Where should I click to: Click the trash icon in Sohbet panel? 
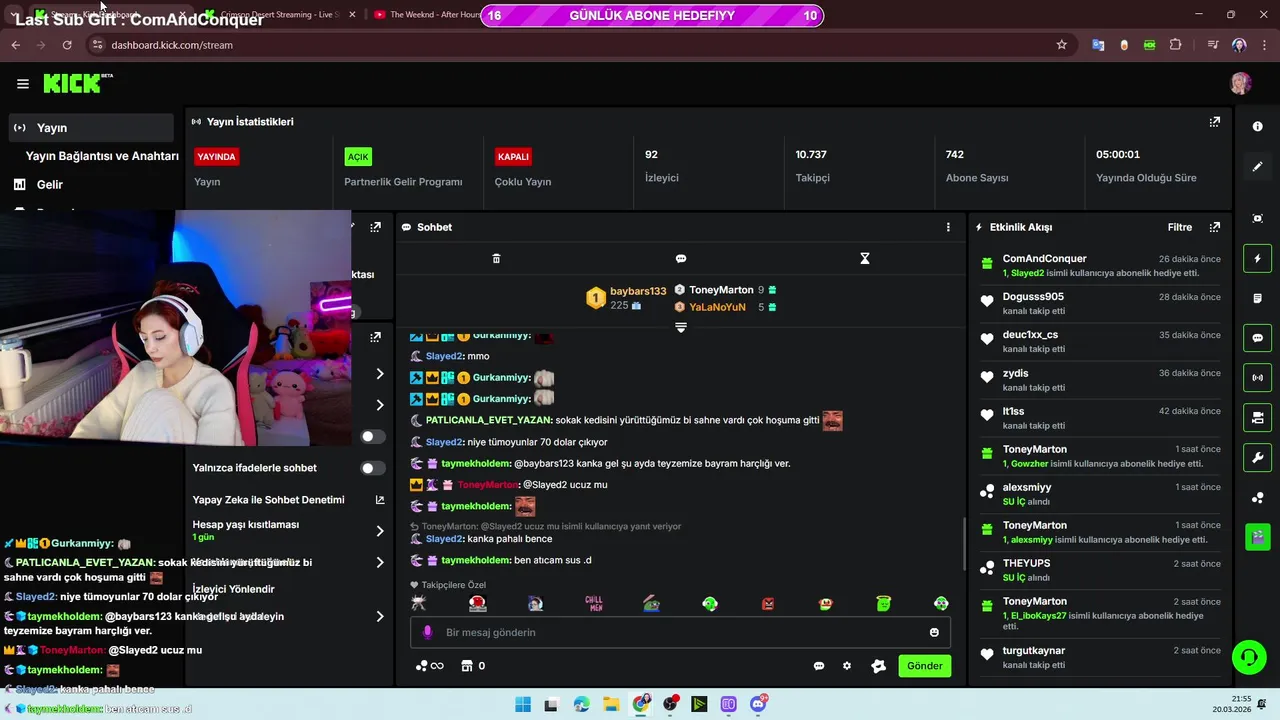[496, 258]
